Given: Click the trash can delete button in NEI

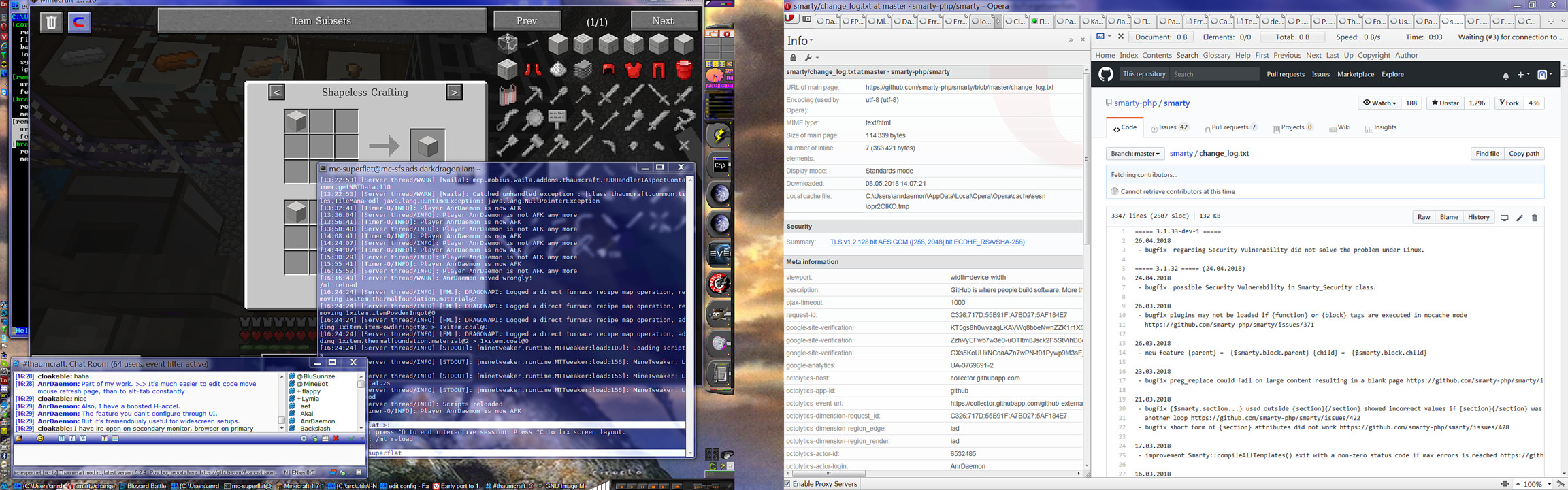Looking at the screenshot, I should pos(51,22).
